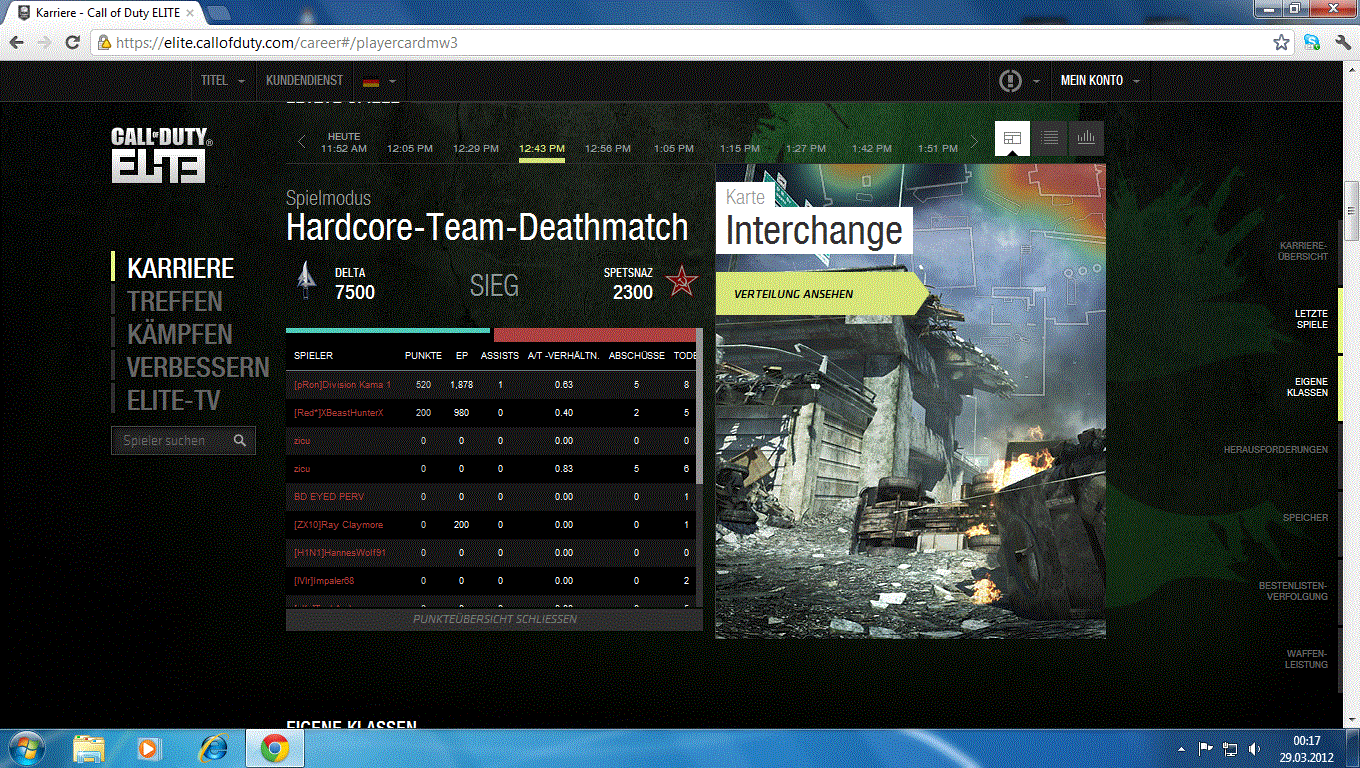The height and width of the screenshot is (768, 1360).
Task: Select ELITE-TV in the left menu
Action: tap(174, 401)
